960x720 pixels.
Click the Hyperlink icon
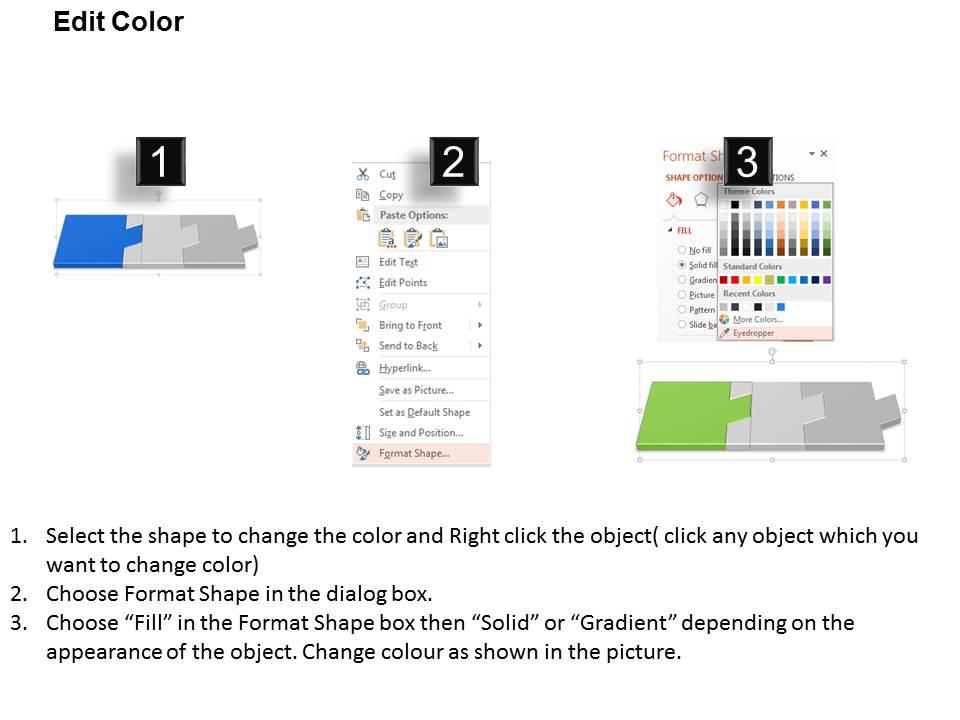(x=363, y=367)
